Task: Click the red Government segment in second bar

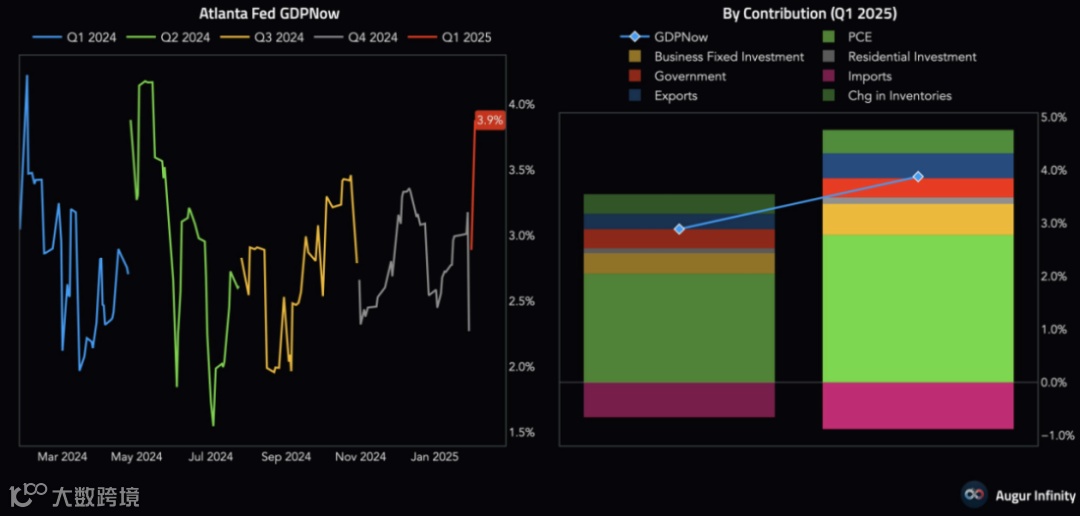Action: click(x=918, y=188)
